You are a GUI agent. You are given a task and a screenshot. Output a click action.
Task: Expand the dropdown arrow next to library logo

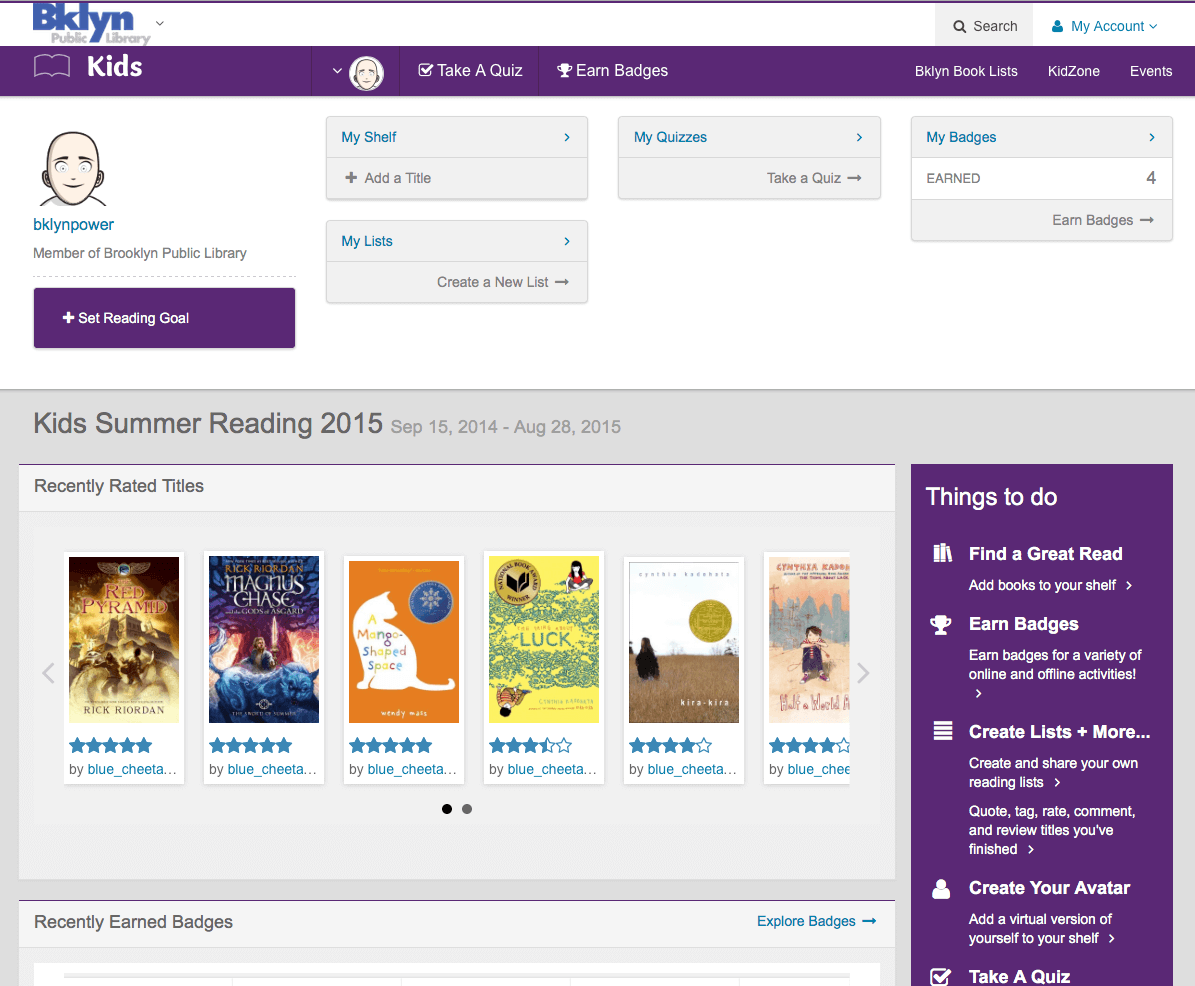click(160, 23)
